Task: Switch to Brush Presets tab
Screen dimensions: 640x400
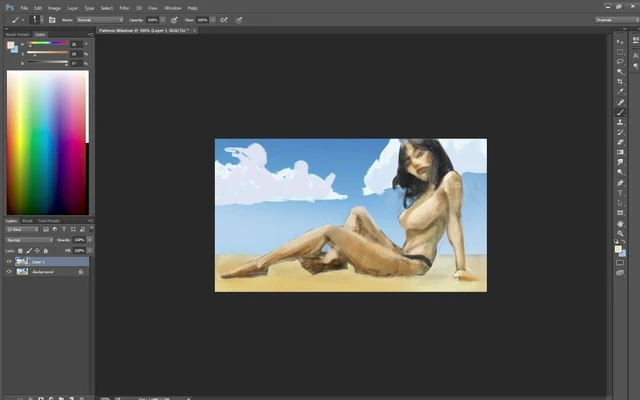Action: point(18,35)
